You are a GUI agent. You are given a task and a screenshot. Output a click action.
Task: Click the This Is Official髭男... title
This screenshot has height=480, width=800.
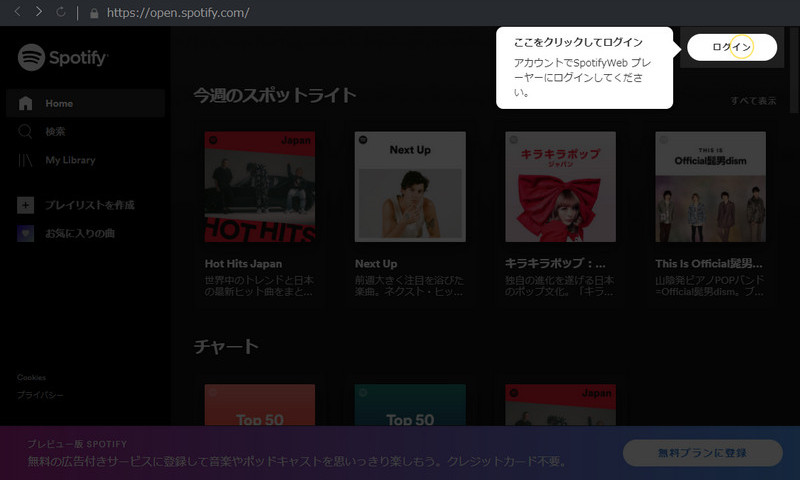click(709, 264)
